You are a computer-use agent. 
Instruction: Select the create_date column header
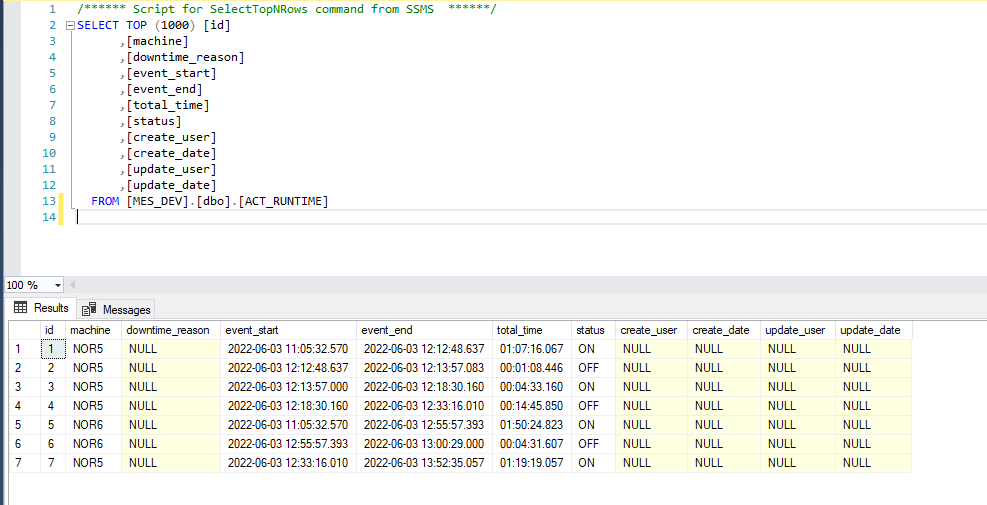click(x=724, y=330)
